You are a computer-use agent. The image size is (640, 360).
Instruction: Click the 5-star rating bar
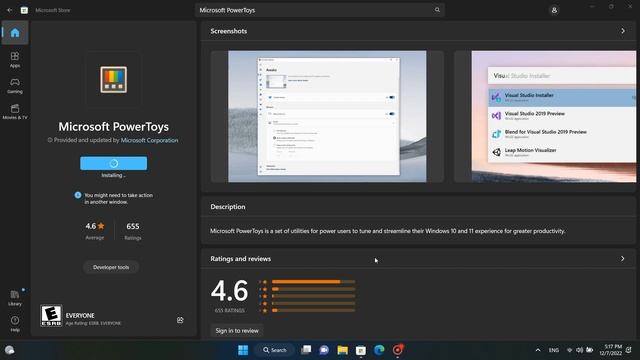[313, 282]
